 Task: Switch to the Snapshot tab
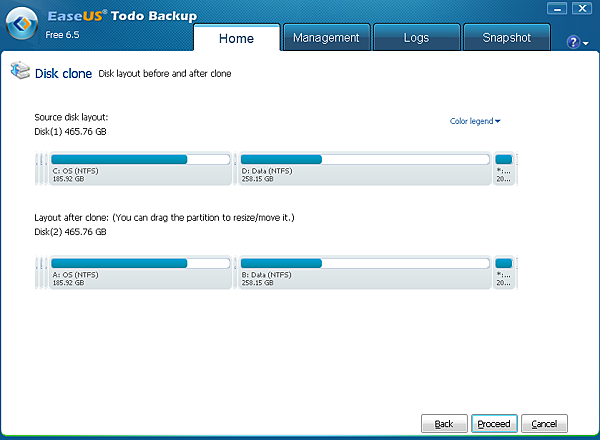pyautogui.click(x=507, y=37)
